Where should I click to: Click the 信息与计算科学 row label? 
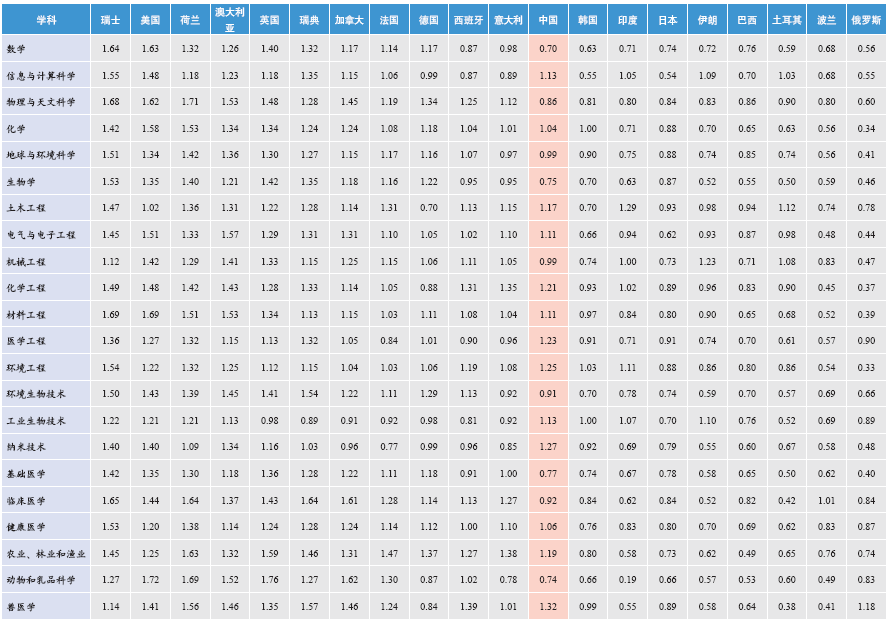tap(40, 76)
